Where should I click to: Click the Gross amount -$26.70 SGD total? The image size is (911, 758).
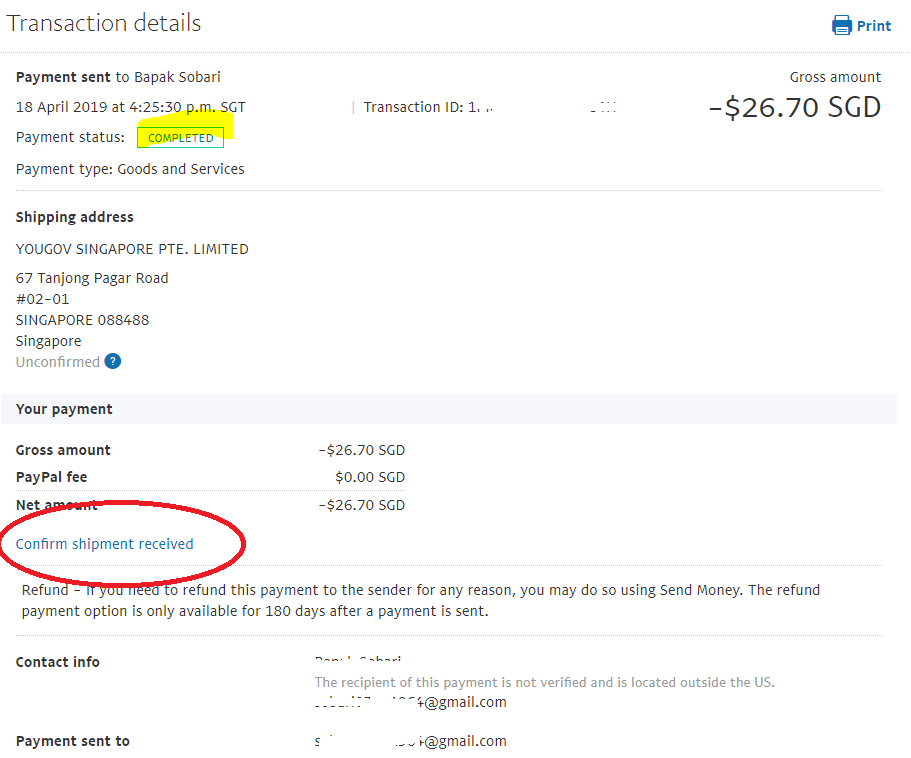pyautogui.click(x=795, y=107)
